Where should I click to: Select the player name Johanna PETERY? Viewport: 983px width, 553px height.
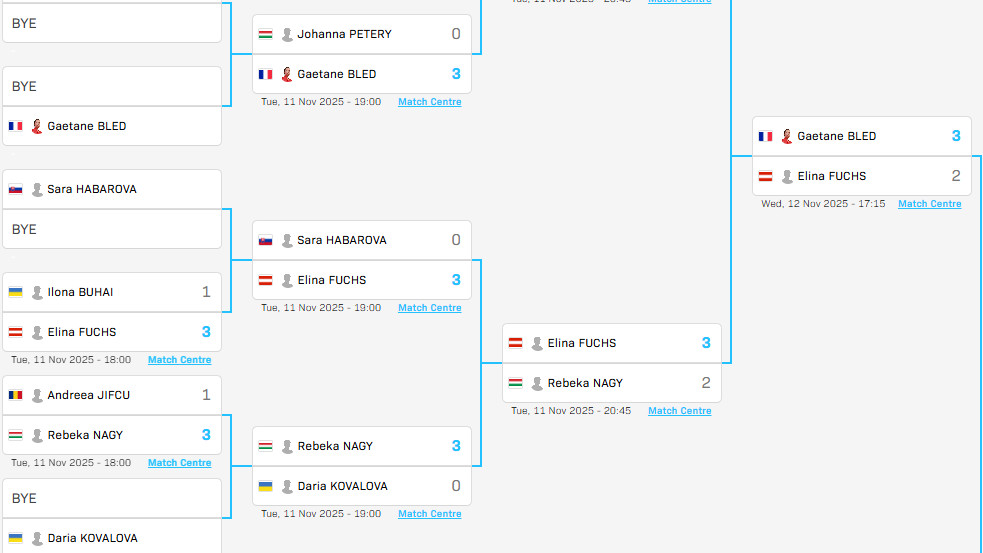344,34
